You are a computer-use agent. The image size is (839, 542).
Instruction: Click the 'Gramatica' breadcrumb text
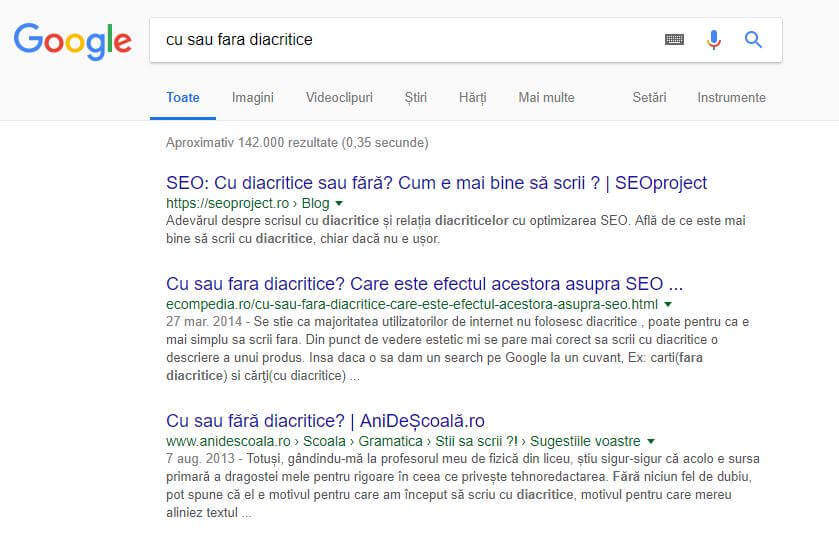[x=390, y=441]
